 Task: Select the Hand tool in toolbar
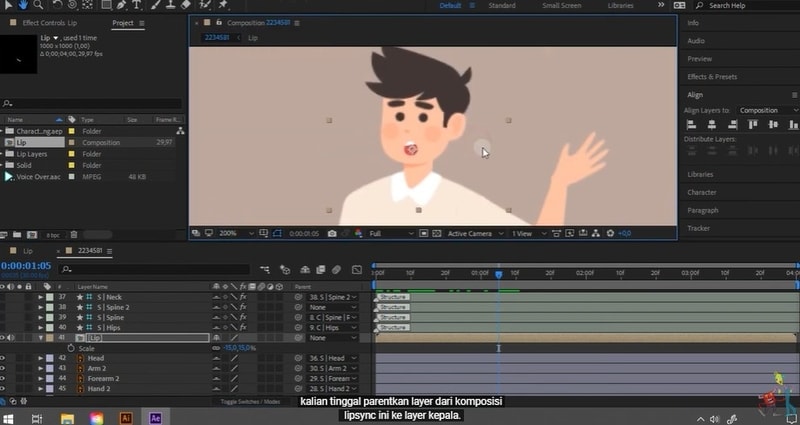[23, 5]
